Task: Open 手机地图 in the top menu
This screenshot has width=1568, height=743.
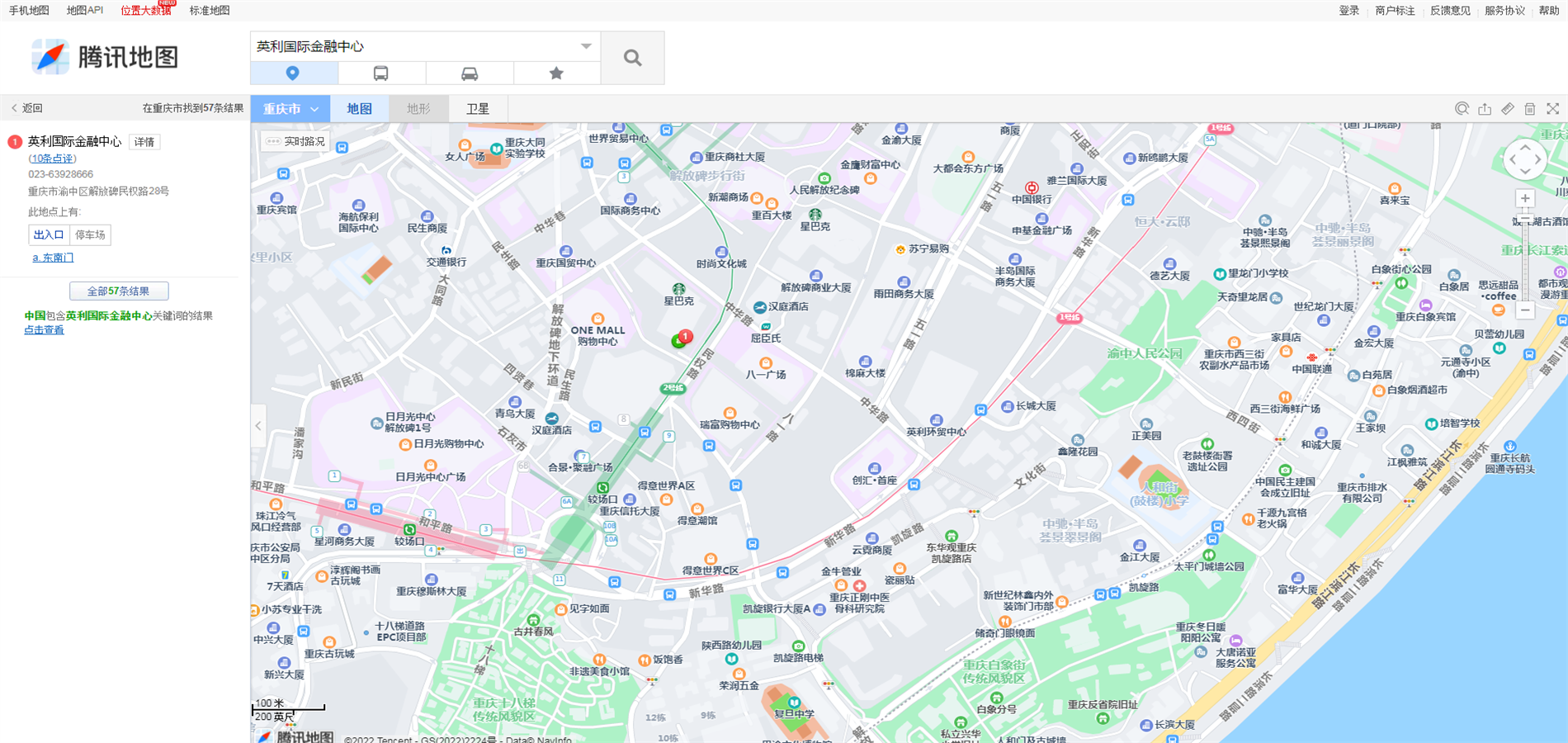Action: (29, 11)
